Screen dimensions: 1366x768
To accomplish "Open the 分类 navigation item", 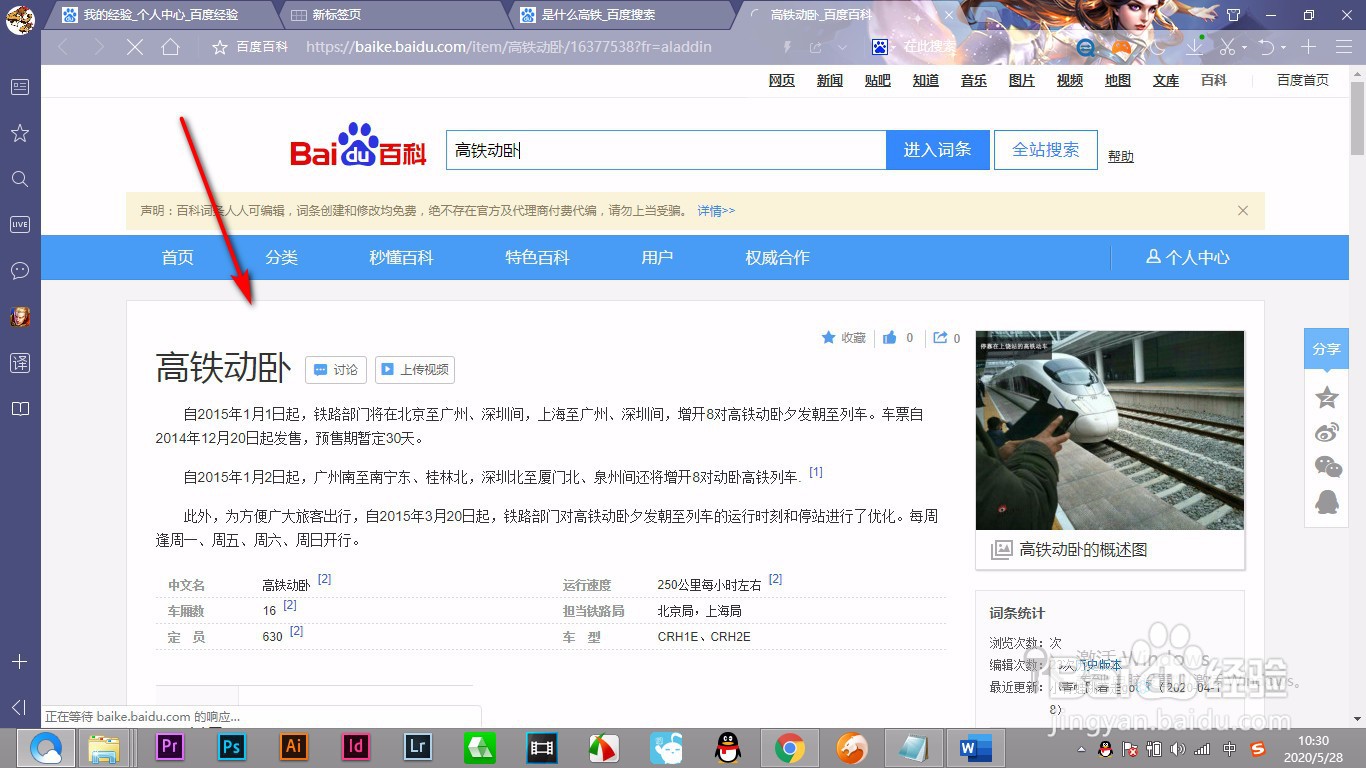I will (281, 258).
